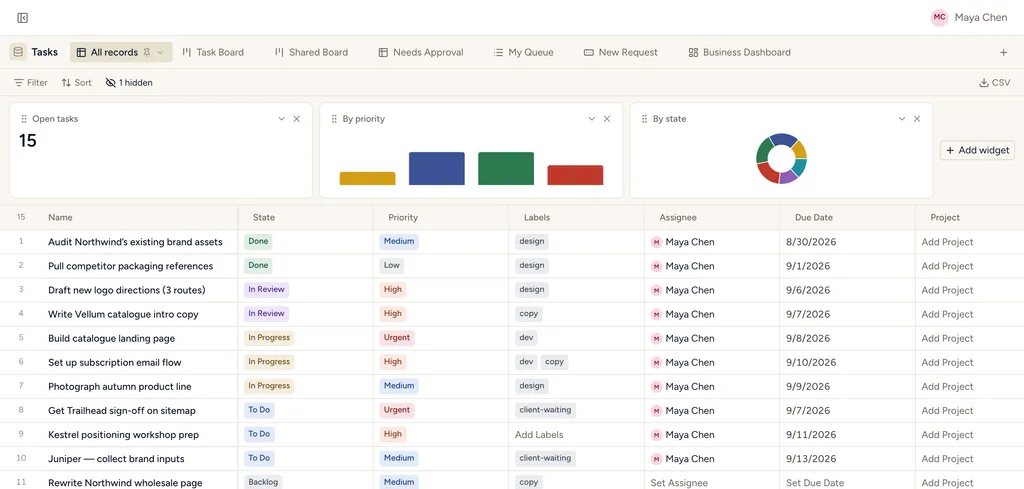
Task: Click the yellow bar in By priority chart
Action: pos(368,178)
